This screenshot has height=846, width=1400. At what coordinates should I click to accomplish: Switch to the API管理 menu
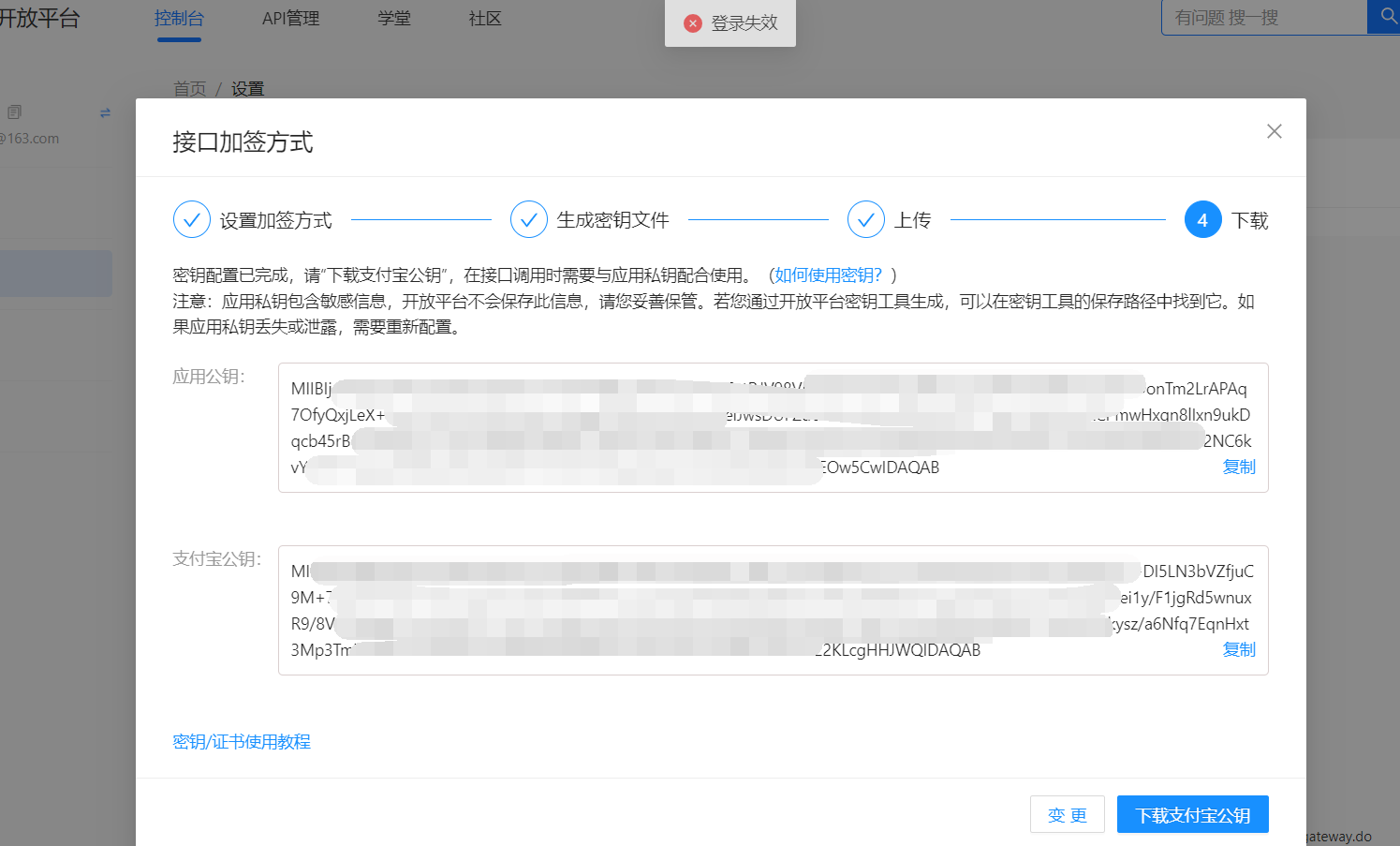[x=290, y=19]
